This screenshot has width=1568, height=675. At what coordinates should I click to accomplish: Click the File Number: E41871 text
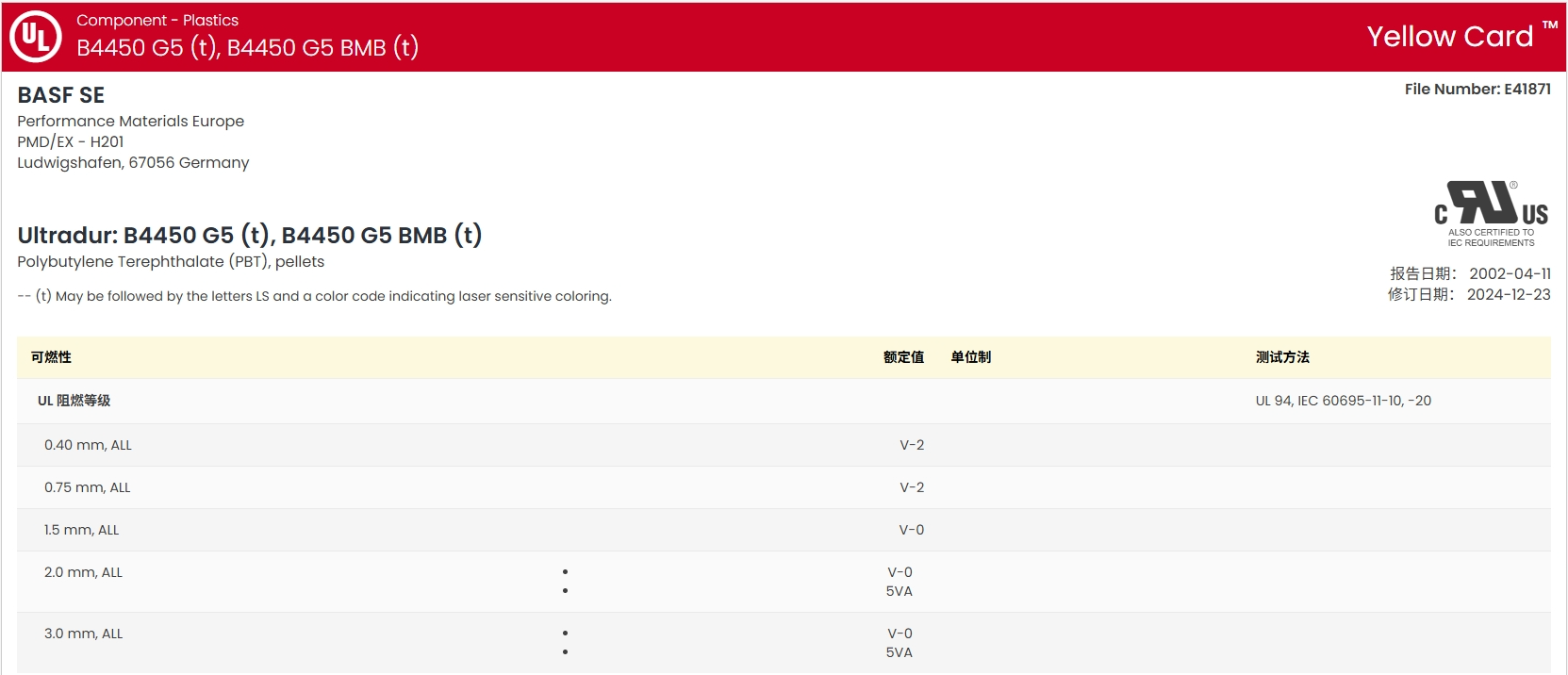(x=1477, y=89)
